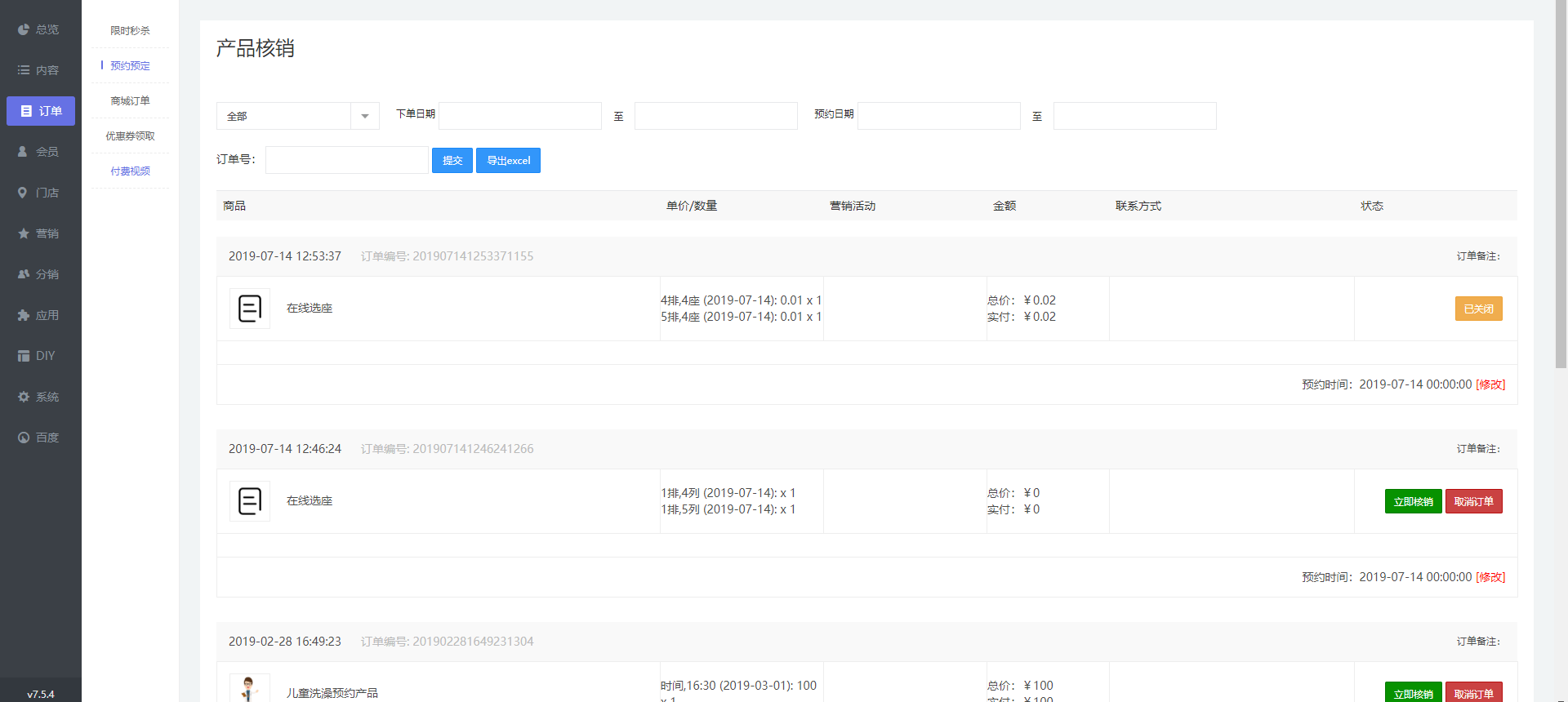
Task: Open the 百度 sidebar item
Action: tap(40, 438)
